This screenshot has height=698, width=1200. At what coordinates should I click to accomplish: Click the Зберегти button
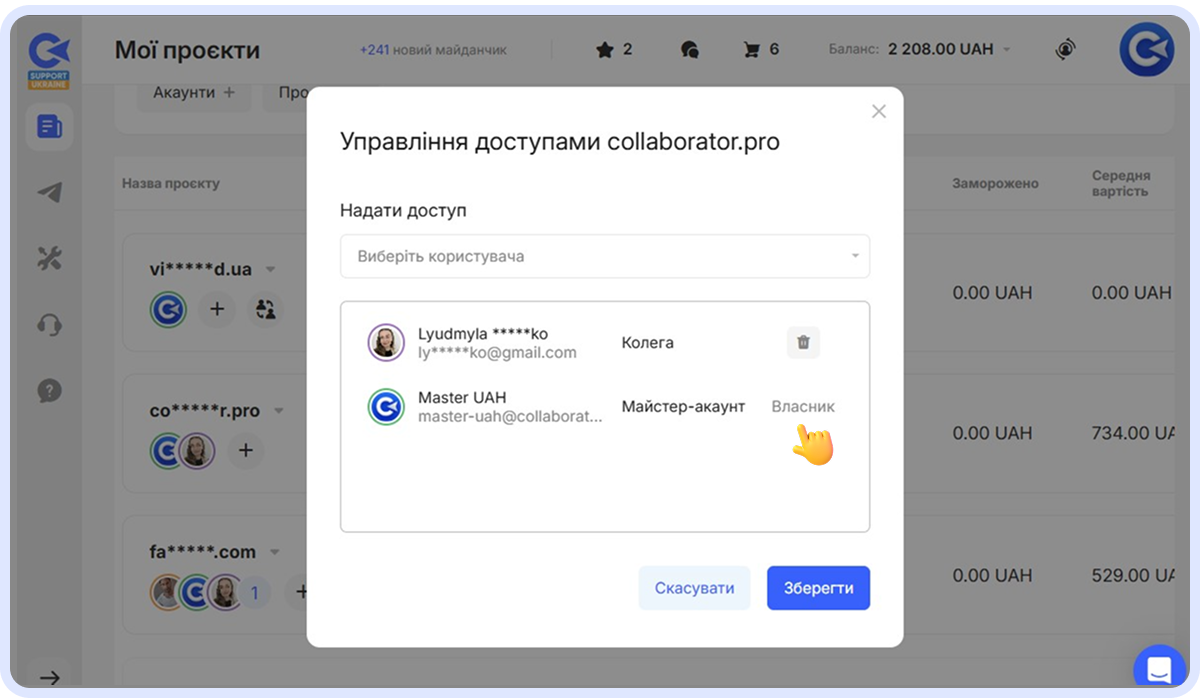pos(818,588)
